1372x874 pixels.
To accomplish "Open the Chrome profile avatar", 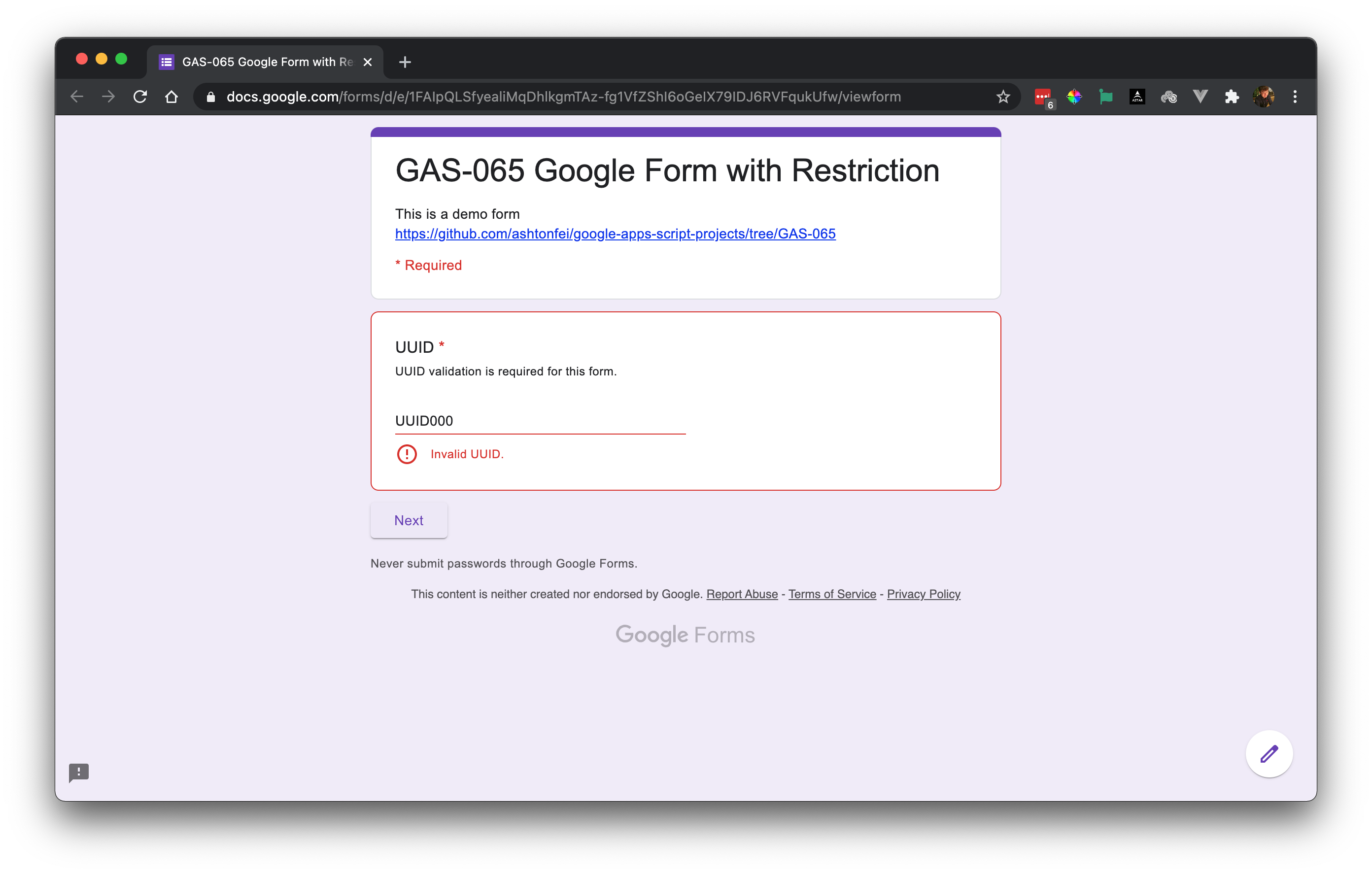I will point(1263,97).
